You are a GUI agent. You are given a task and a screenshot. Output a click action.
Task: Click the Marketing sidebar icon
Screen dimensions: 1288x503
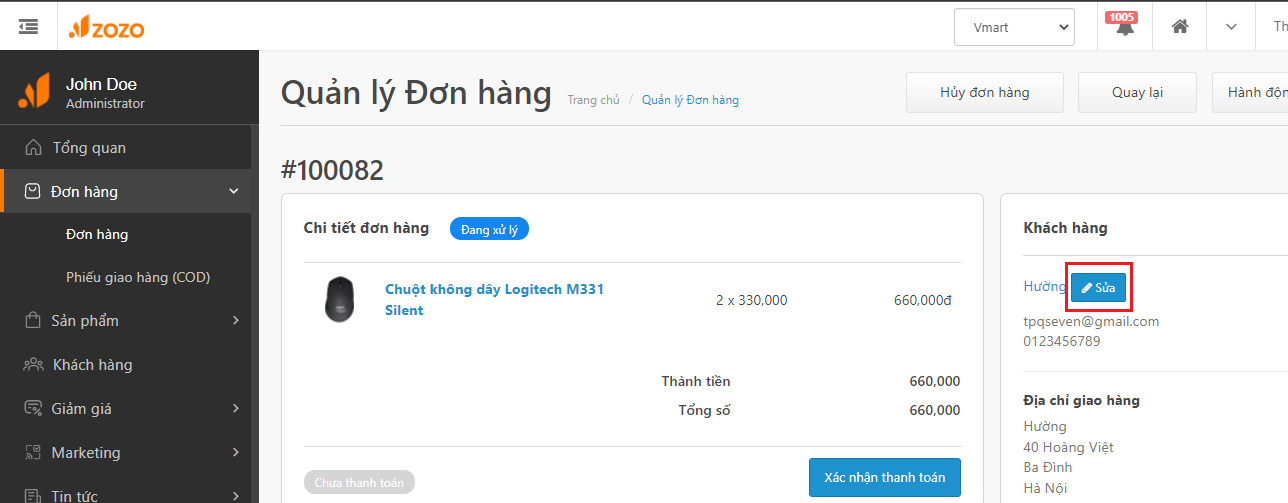(x=33, y=453)
